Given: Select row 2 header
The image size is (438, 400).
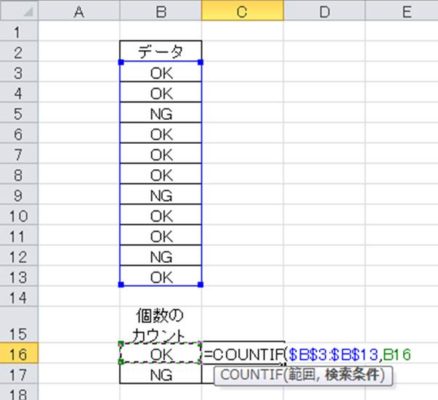Looking at the screenshot, I should tap(19, 52).
